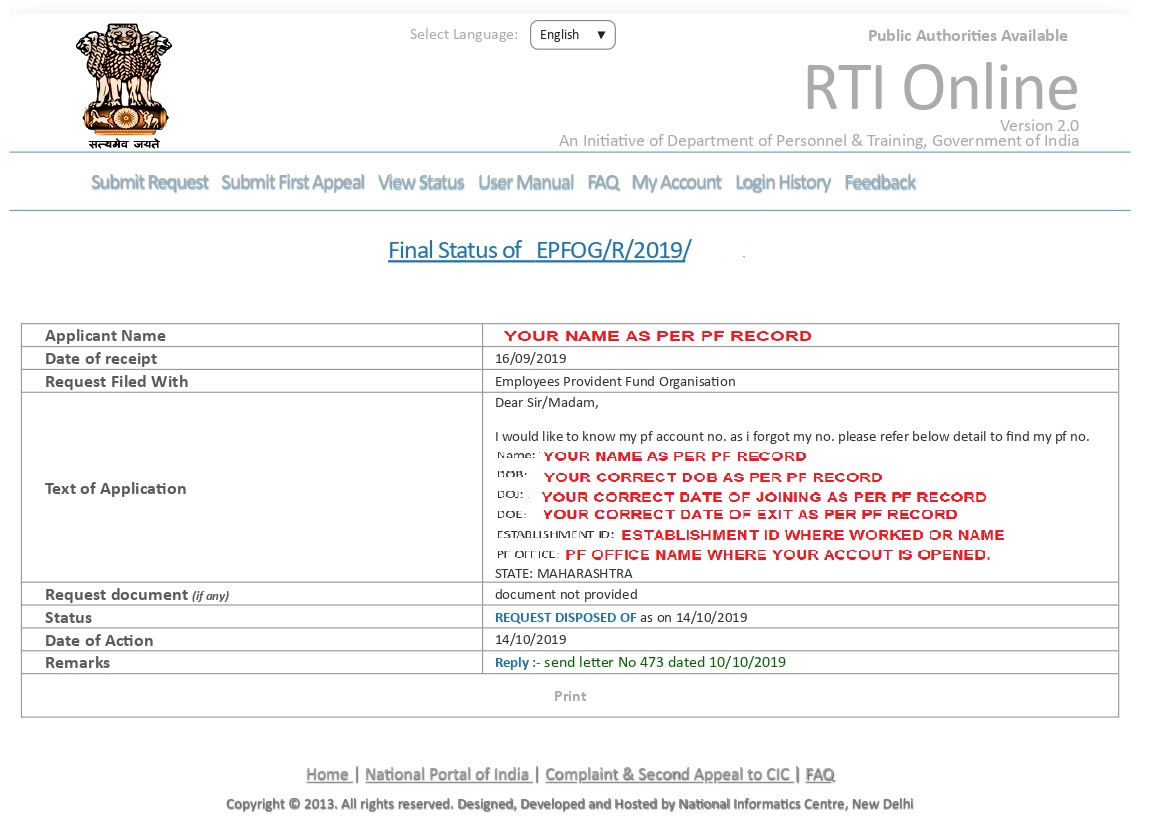Open the User Manual

[525, 182]
